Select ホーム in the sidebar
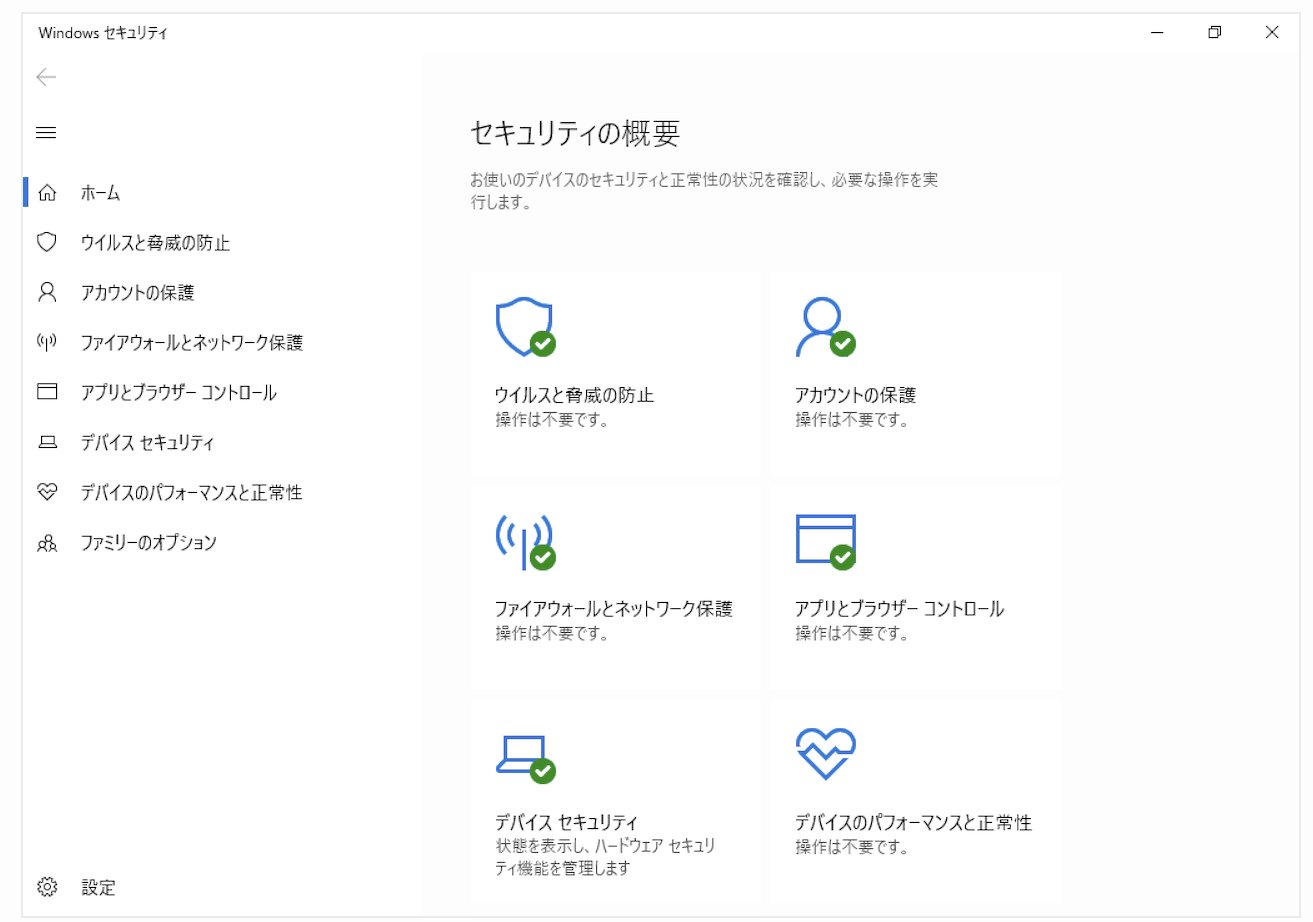1313x922 pixels. pyautogui.click(x=100, y=191)
